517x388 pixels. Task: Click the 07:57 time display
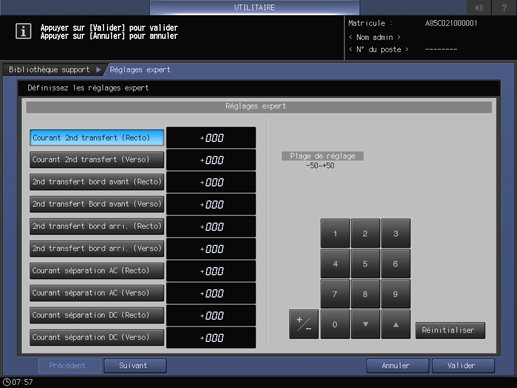(22, 382)
